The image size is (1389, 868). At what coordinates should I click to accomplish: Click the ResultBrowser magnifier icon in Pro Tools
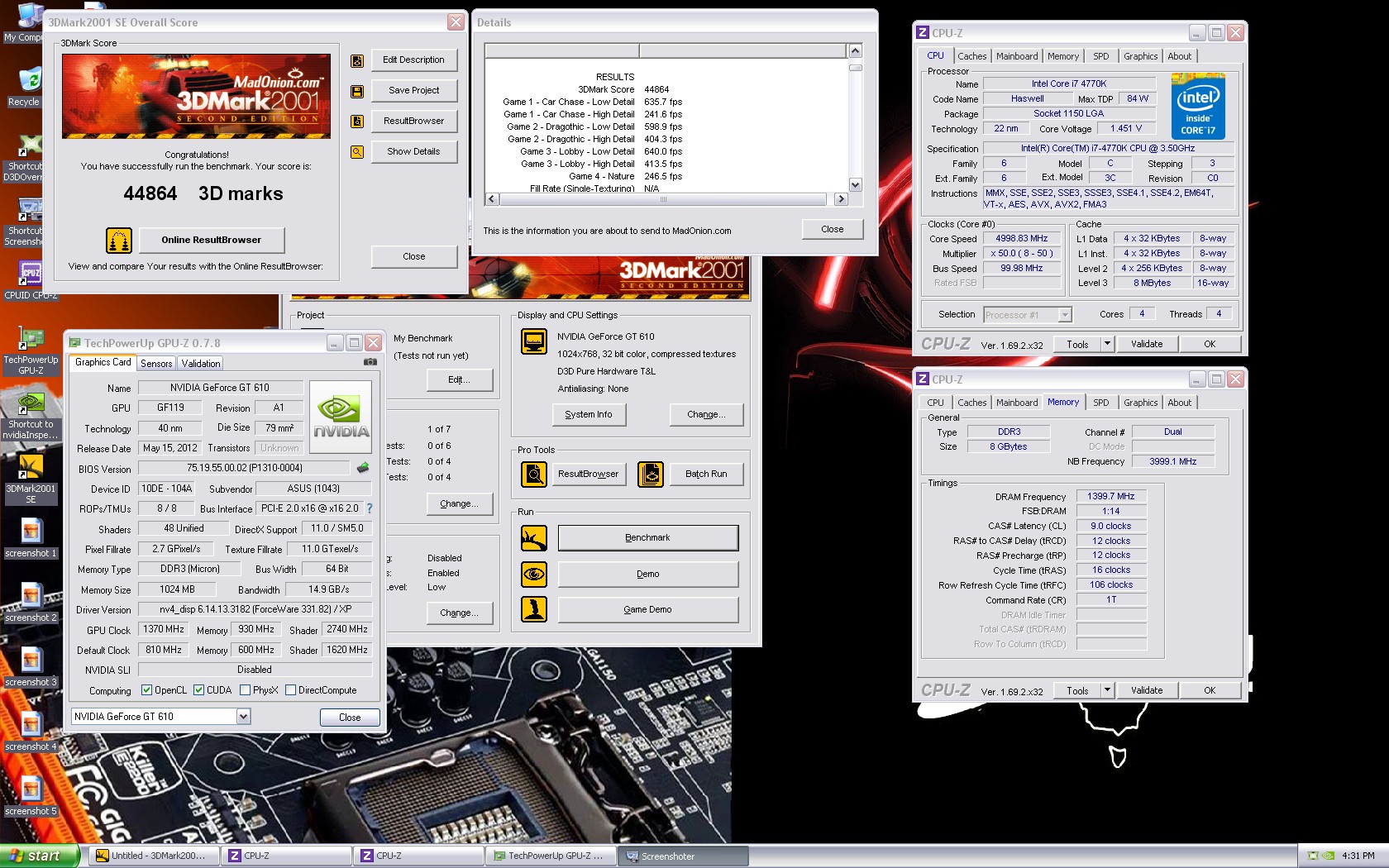[534, 475]
